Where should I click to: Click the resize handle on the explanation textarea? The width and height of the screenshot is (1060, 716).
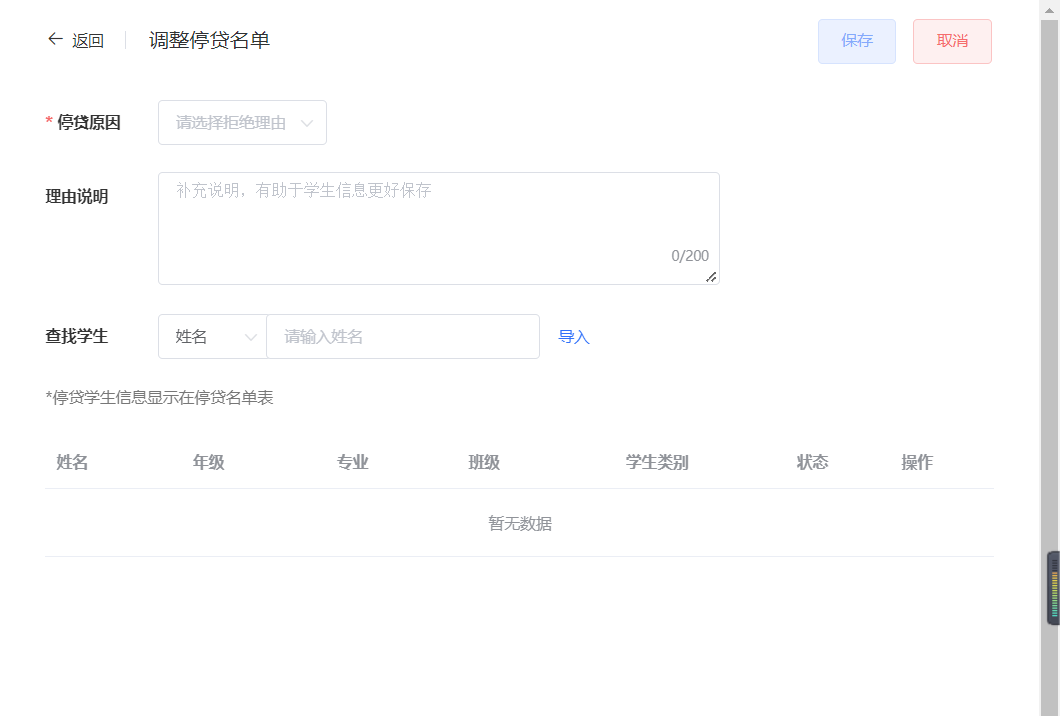pos(712,278)
